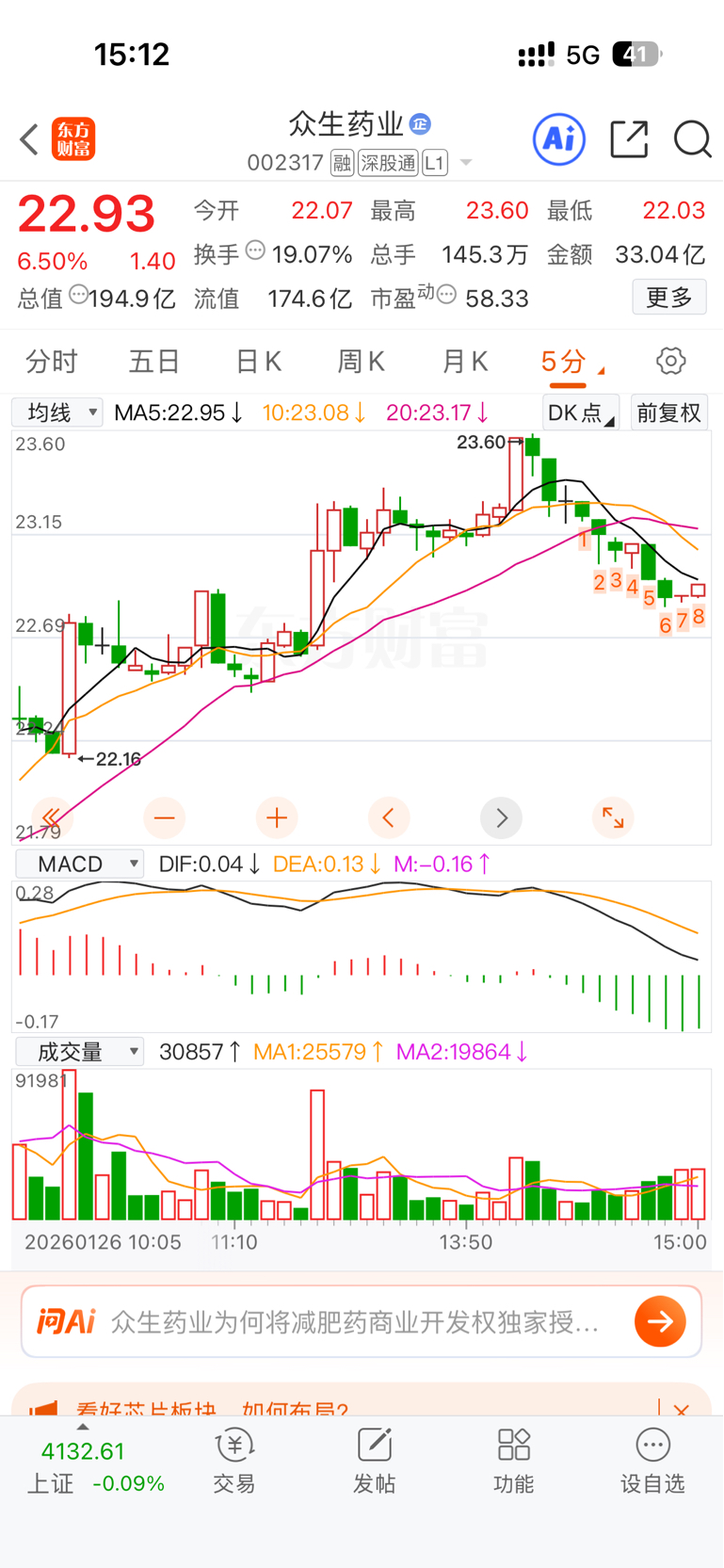Tap the 上证 4132.61 index ticker
This screenshot has width=724, height=1568.
click(95, 1467)
